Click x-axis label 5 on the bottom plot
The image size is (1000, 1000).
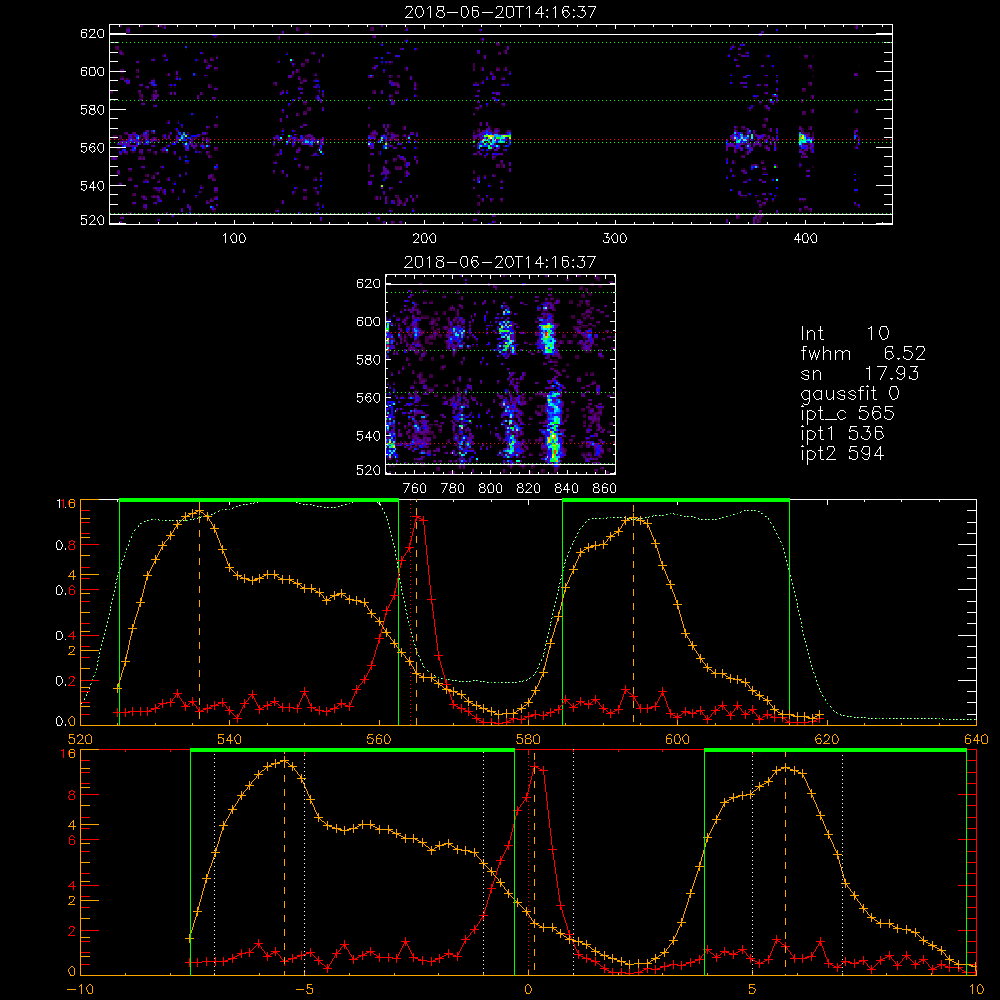coord(753,989)
